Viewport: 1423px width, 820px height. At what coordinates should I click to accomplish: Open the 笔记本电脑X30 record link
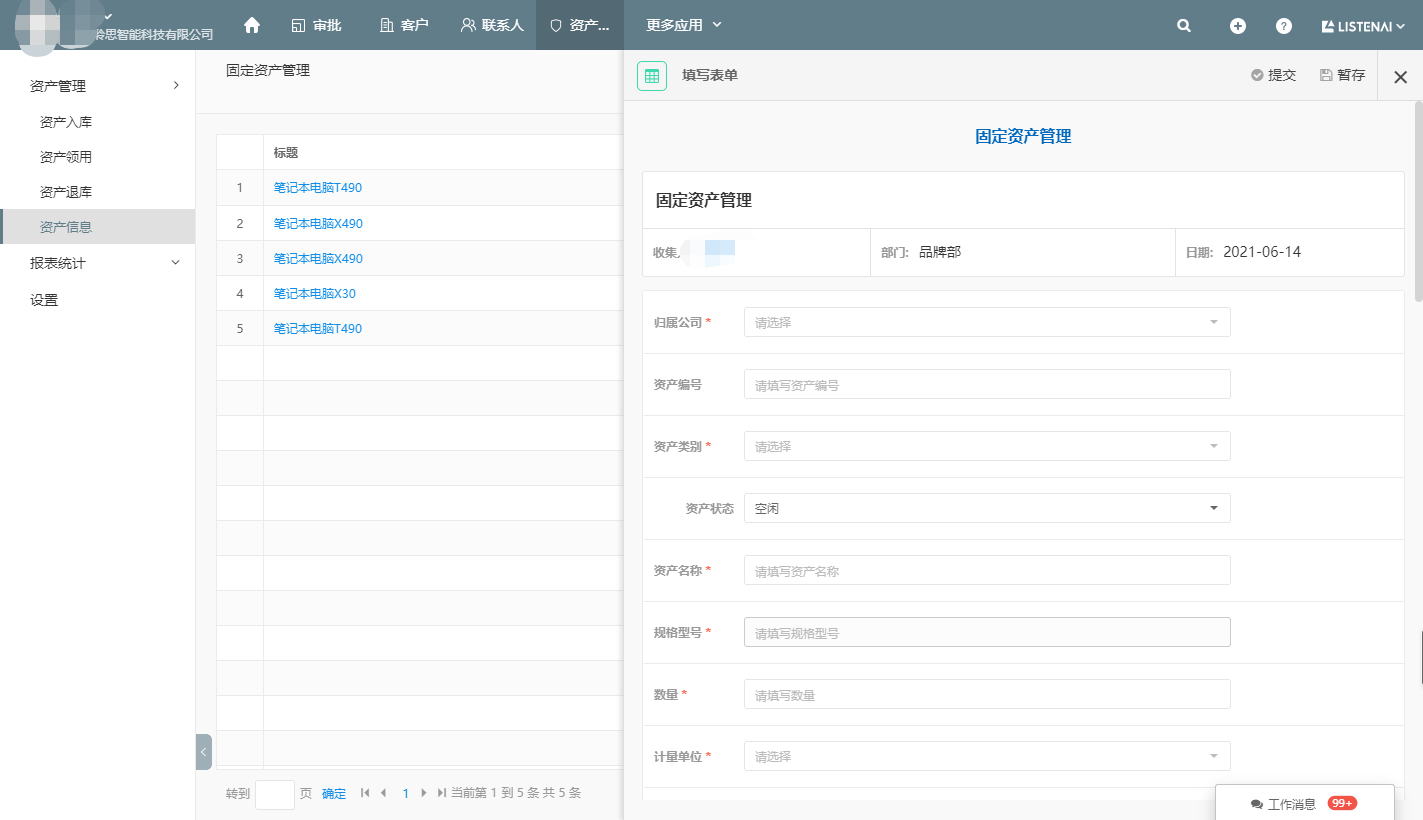315,293
